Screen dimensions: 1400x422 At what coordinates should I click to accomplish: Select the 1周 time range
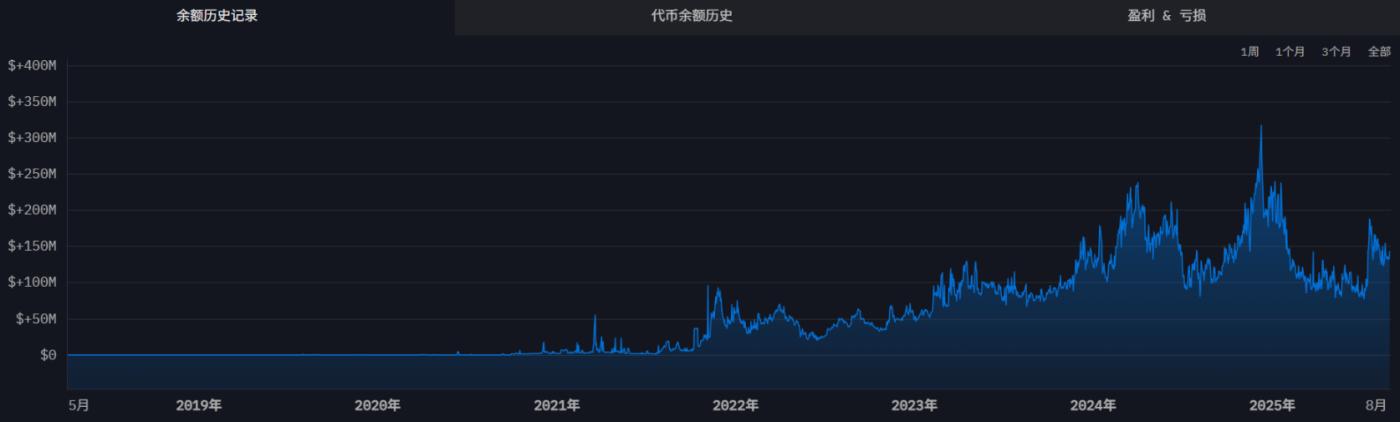coord(1249,51)
